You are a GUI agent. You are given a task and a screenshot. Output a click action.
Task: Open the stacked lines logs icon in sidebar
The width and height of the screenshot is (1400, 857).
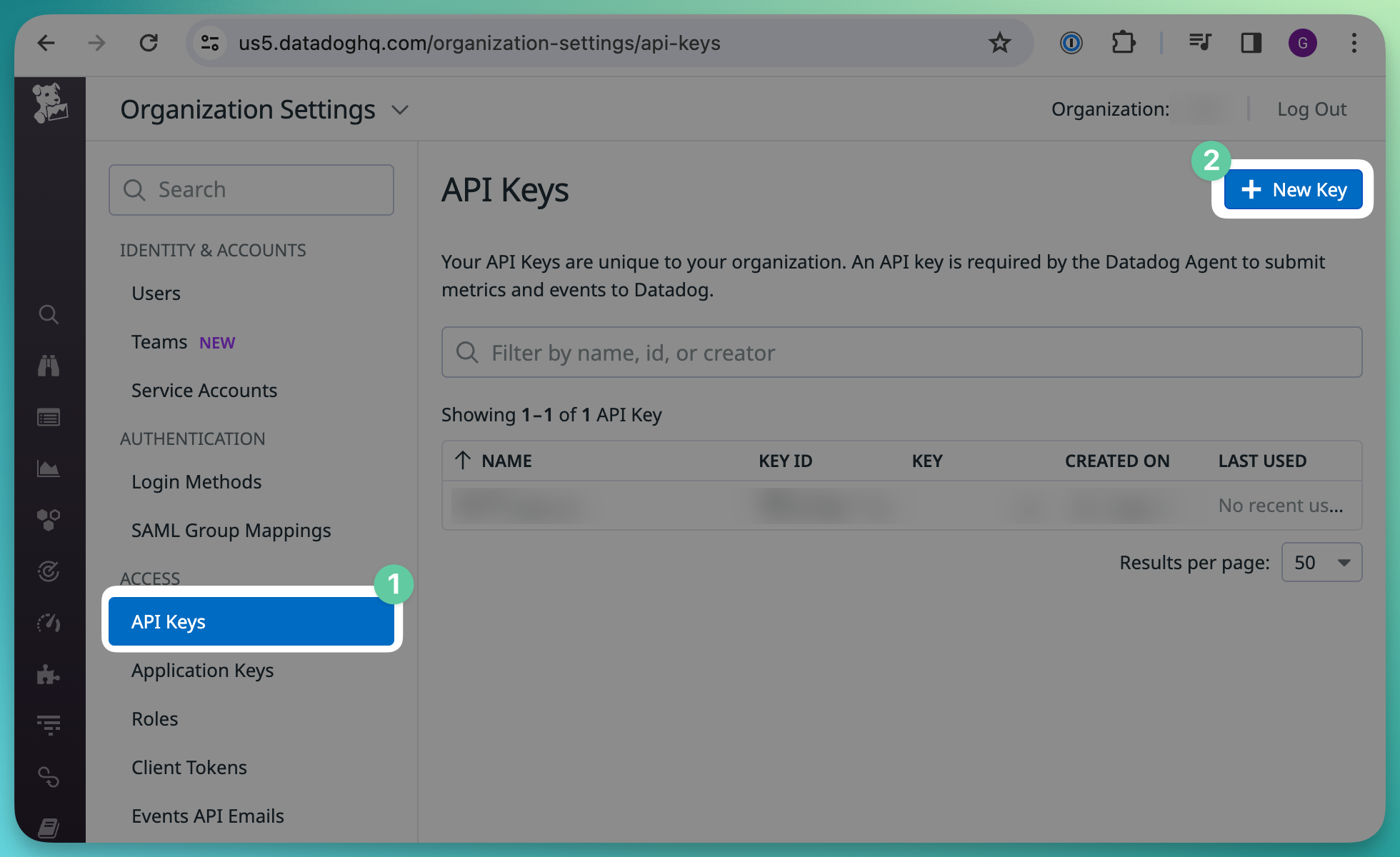tap(49, 726)
